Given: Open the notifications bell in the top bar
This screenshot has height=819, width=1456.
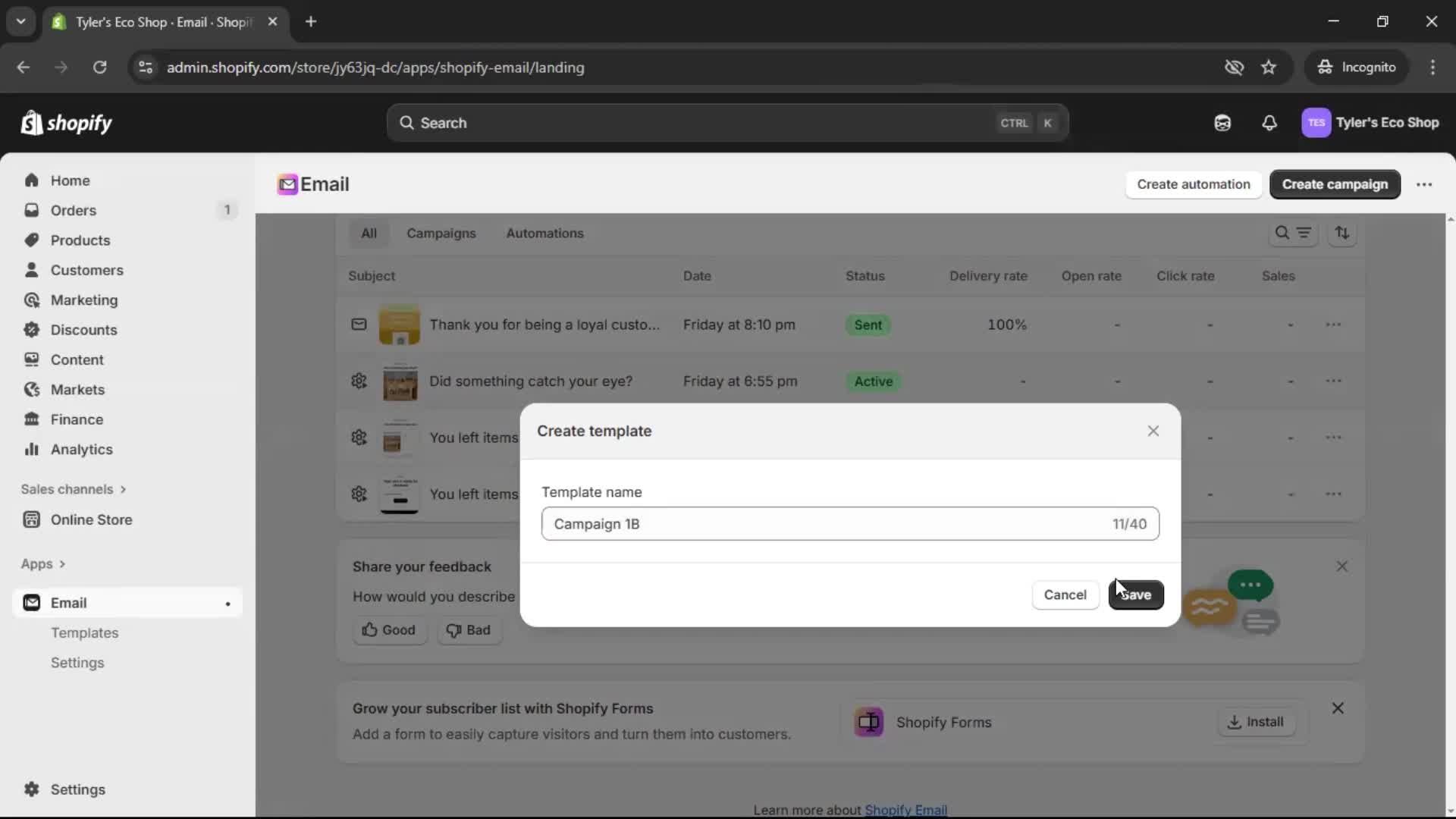Looking at the screenshot, I should click(1270, 123).
